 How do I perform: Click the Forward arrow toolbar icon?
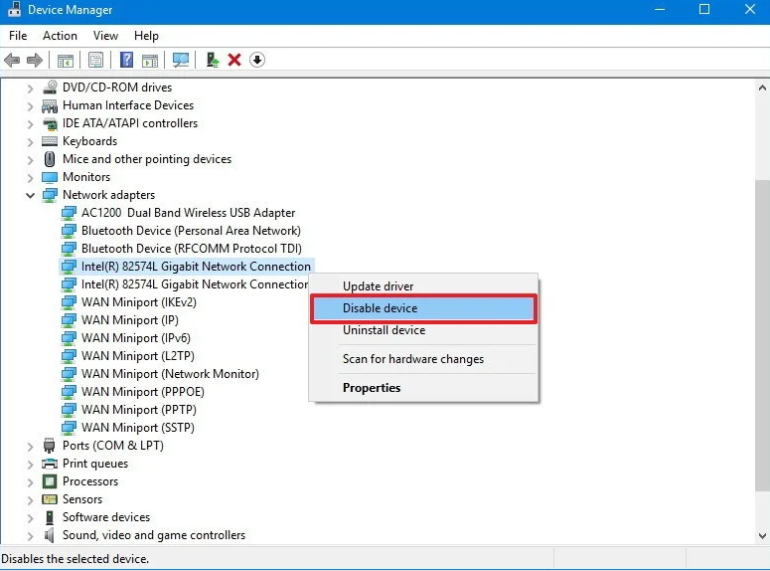coord(34,60)
